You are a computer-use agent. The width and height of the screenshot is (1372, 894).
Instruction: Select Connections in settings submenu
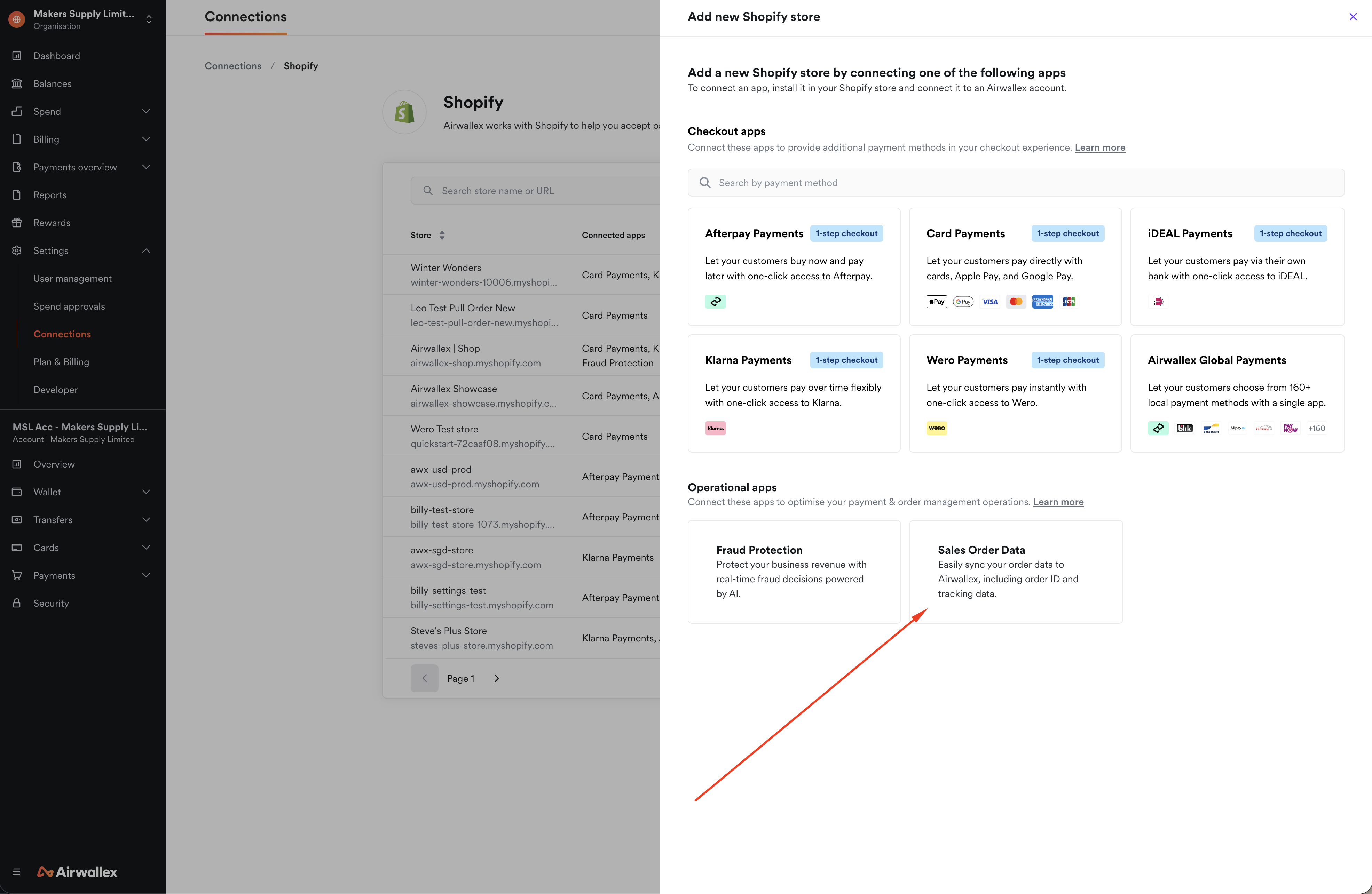pyautogui.click(x=62, y=334)
